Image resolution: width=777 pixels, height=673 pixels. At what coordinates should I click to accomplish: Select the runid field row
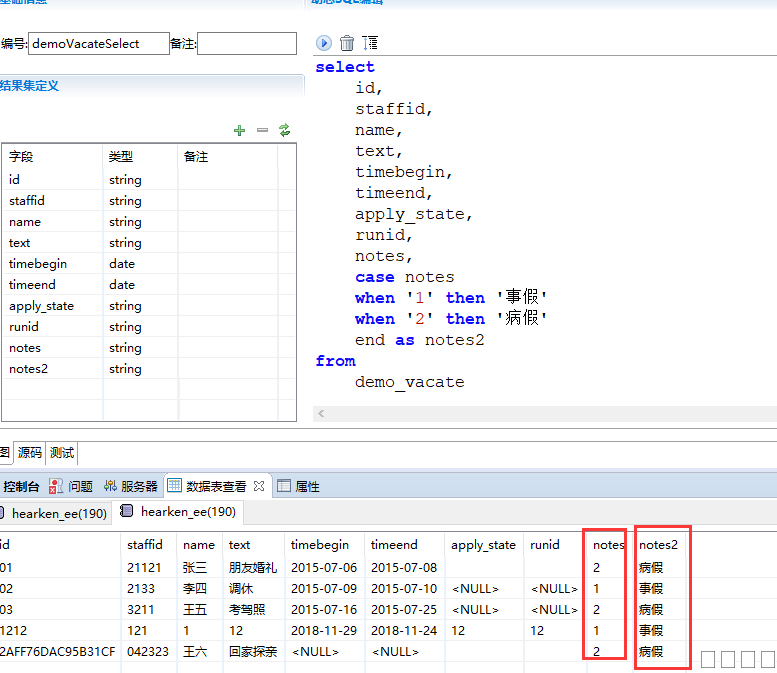[x=149, y=327]
